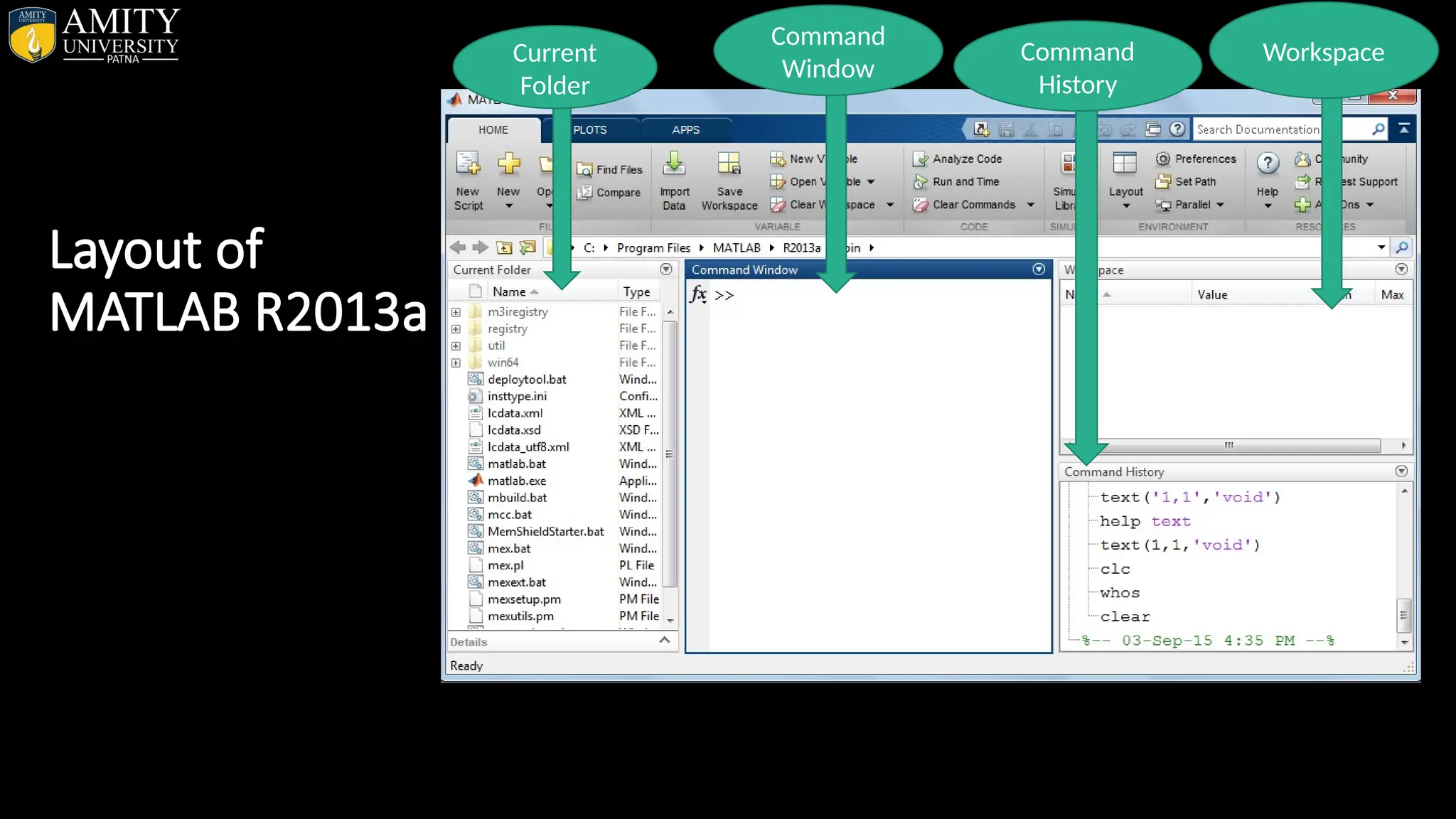Image resolution: width=1456 pixels, height=819 pixels.
Task: Click the Save Workspace icon
Action: coord(729,164)
